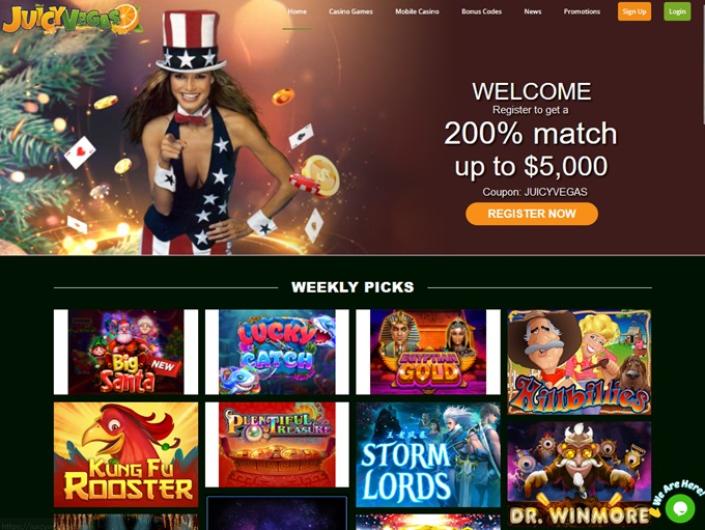Play the Kung Fu Rooster game
This screenshot has width=705, height=530.
(126, 454)
